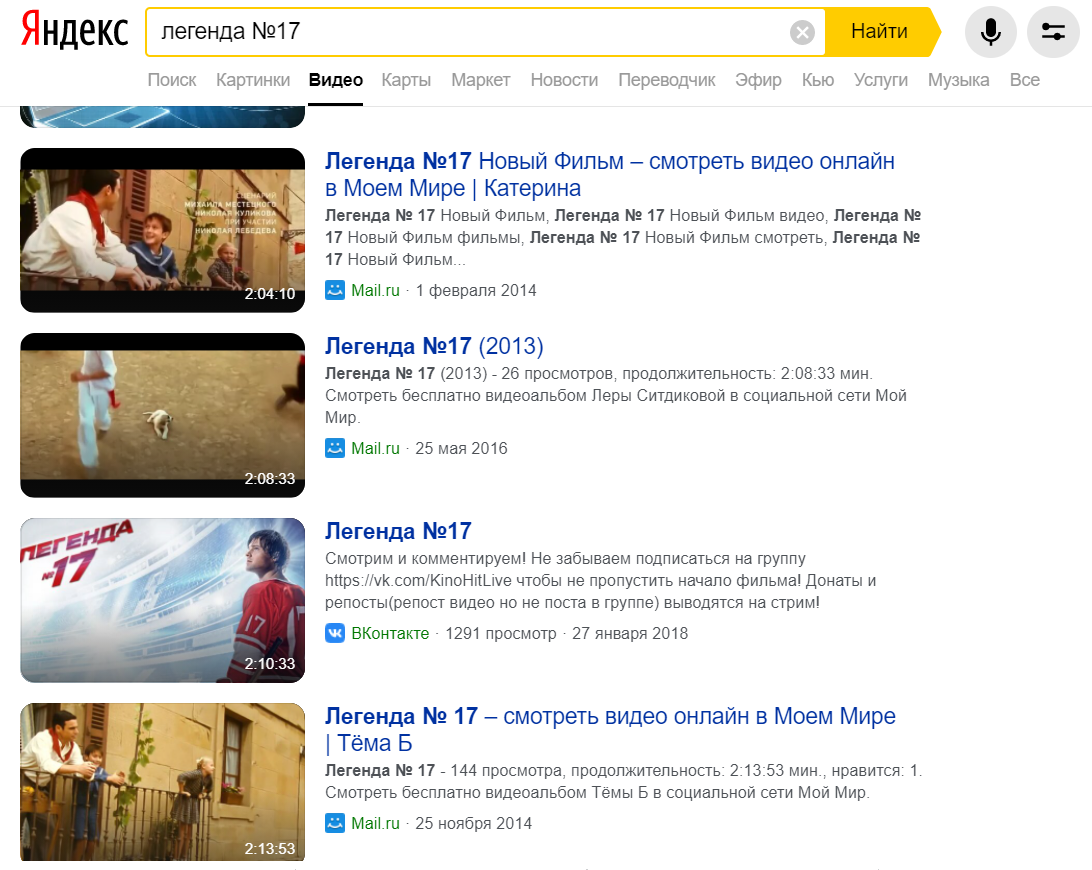Open the Карты tab

click(406, 80)
